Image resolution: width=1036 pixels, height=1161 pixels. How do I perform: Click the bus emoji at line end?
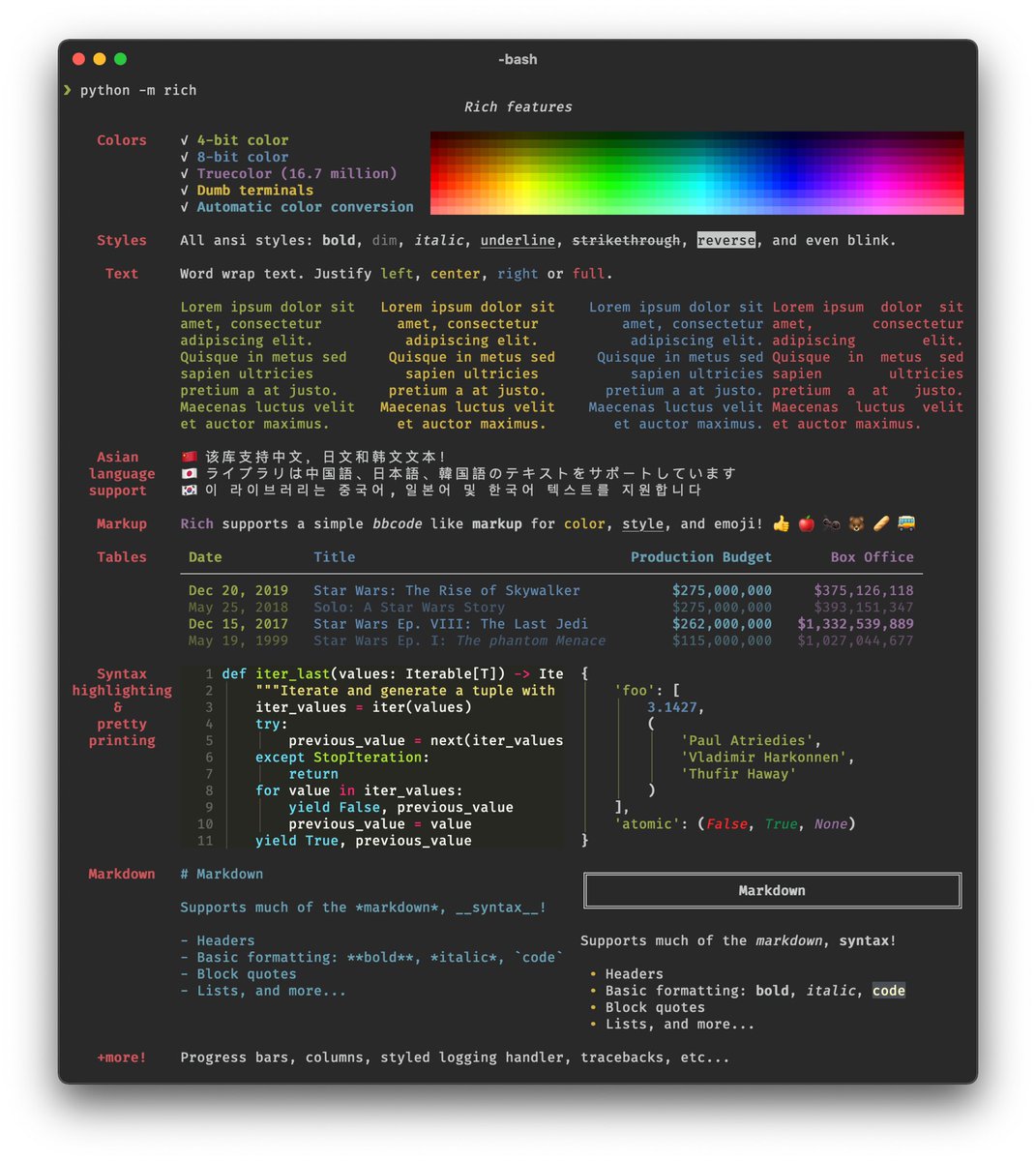905,523
